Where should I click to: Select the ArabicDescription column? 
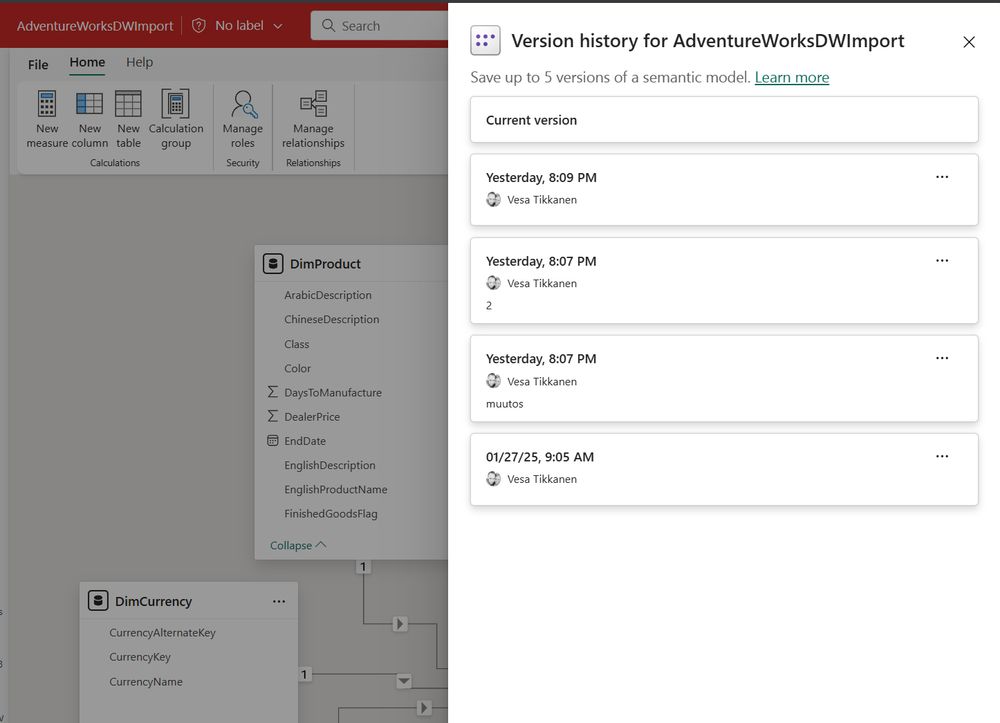328,295
